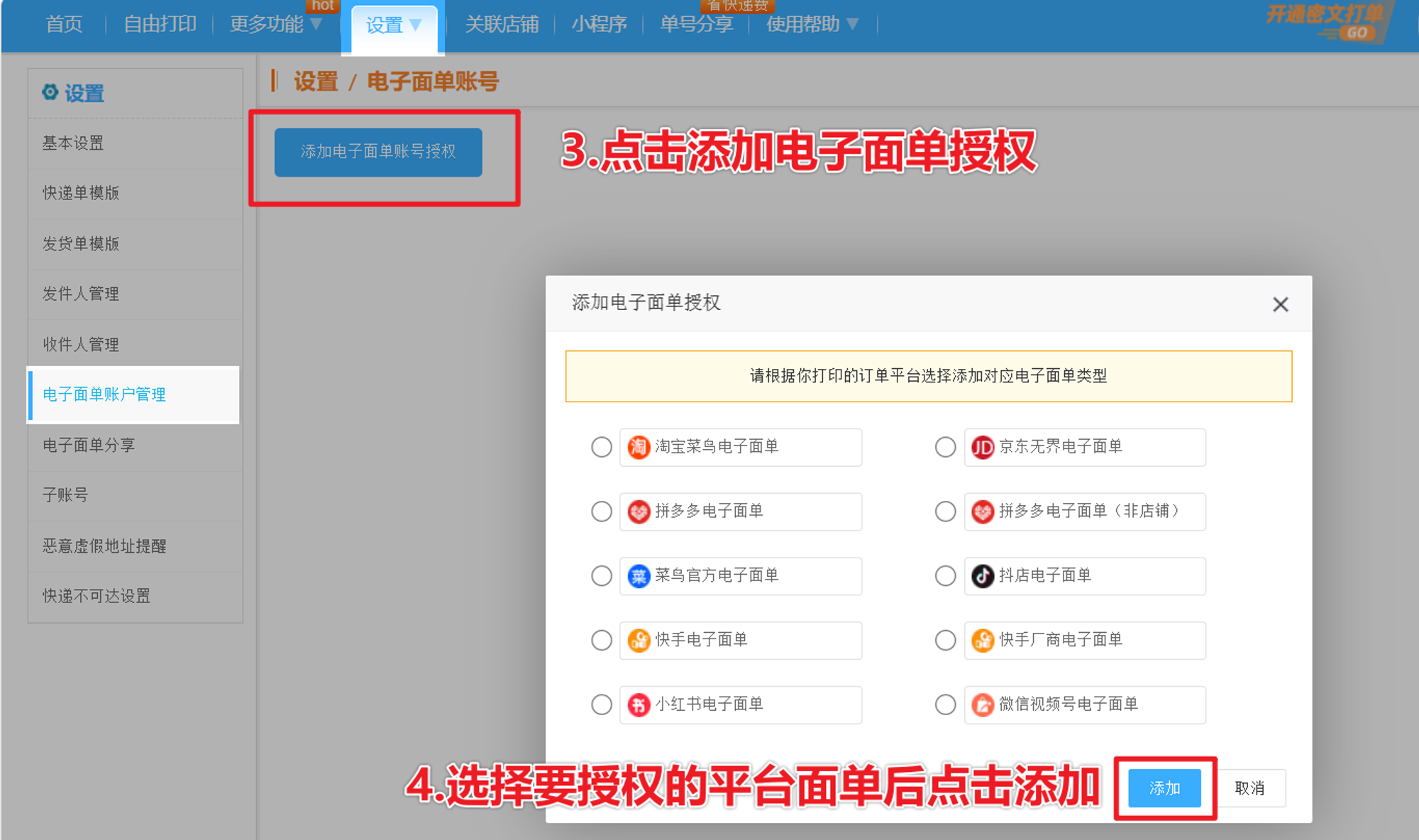This screenshot has width=1419, height=840.
Task: Close the 添加电子面单授权 dialog
Action: (x=1280, y=304)
